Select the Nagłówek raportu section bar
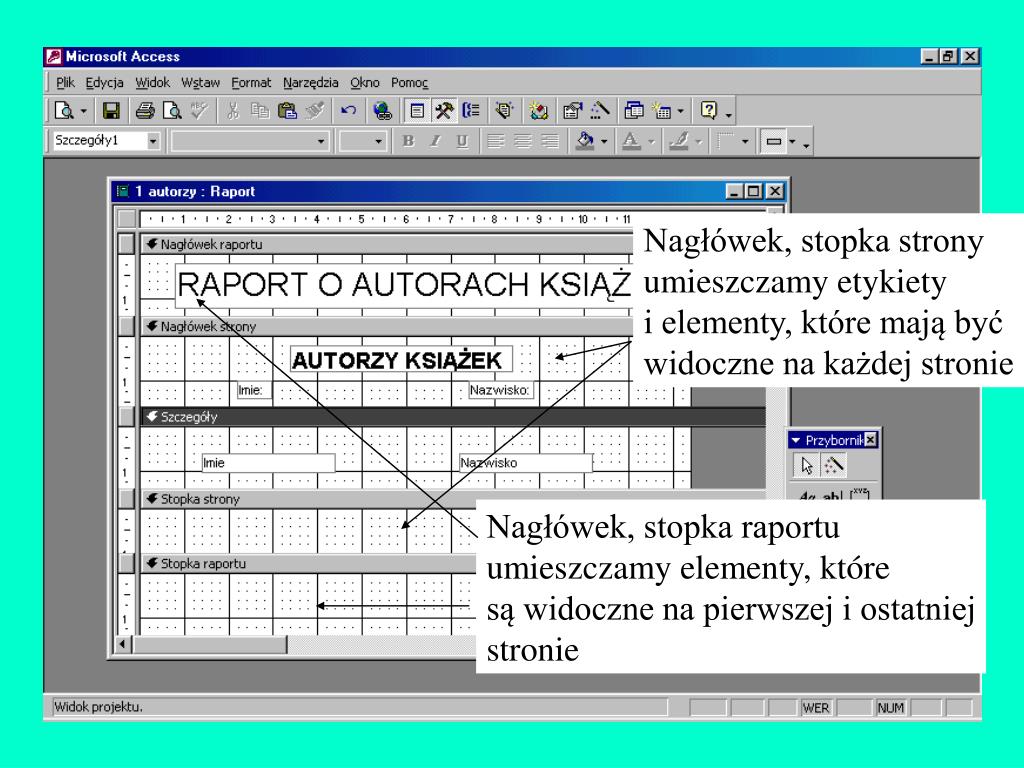Screen dimensions: 1024x768 [387, 244]
